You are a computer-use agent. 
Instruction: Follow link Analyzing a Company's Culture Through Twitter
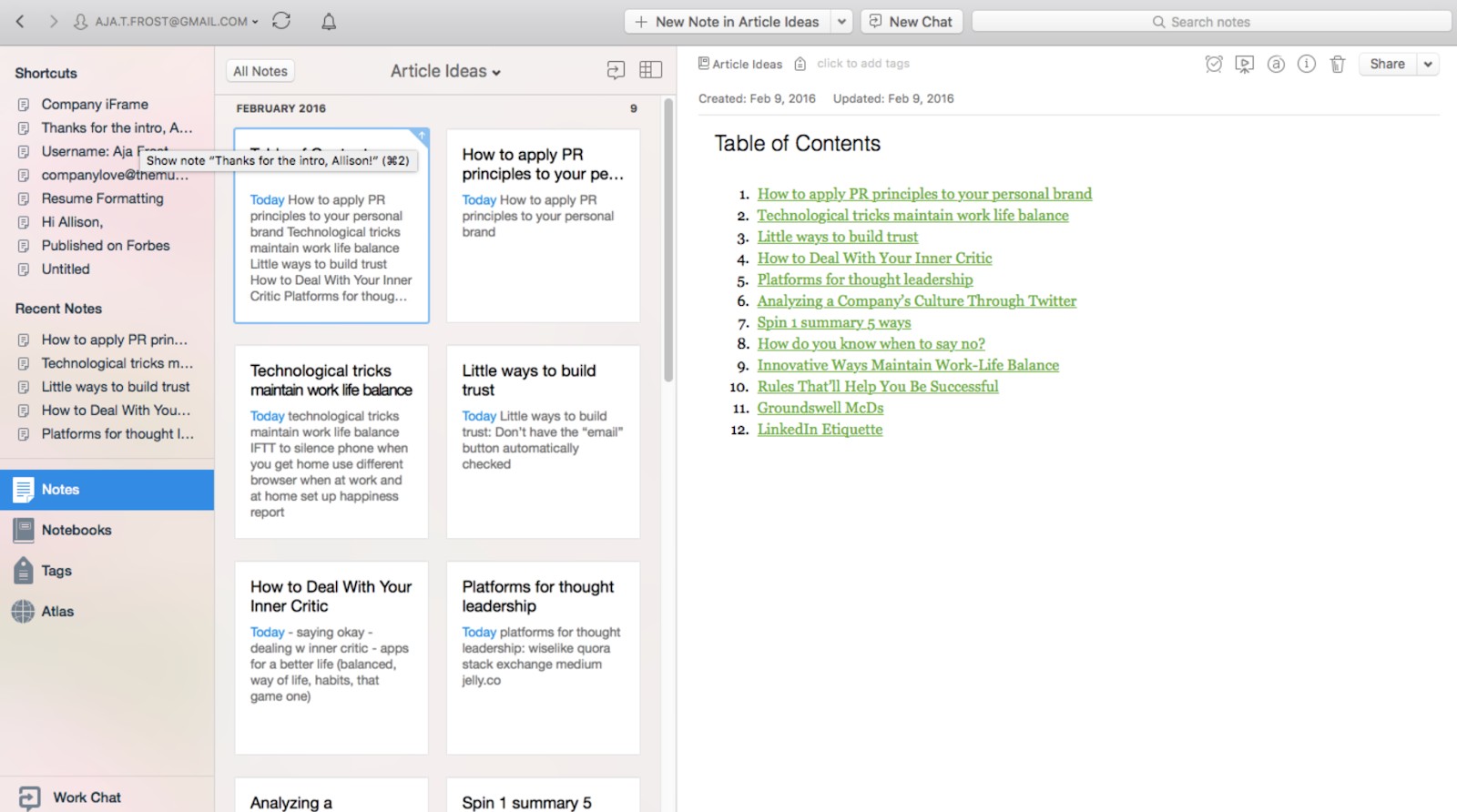tap(917, 301)
